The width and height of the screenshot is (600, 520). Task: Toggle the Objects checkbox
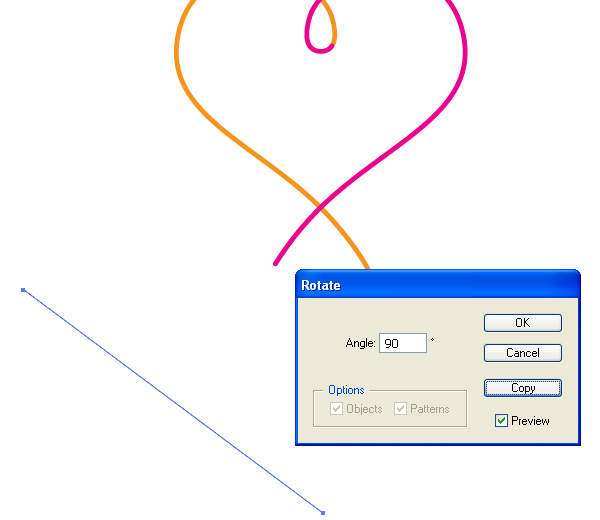click(x=336, y=408)
